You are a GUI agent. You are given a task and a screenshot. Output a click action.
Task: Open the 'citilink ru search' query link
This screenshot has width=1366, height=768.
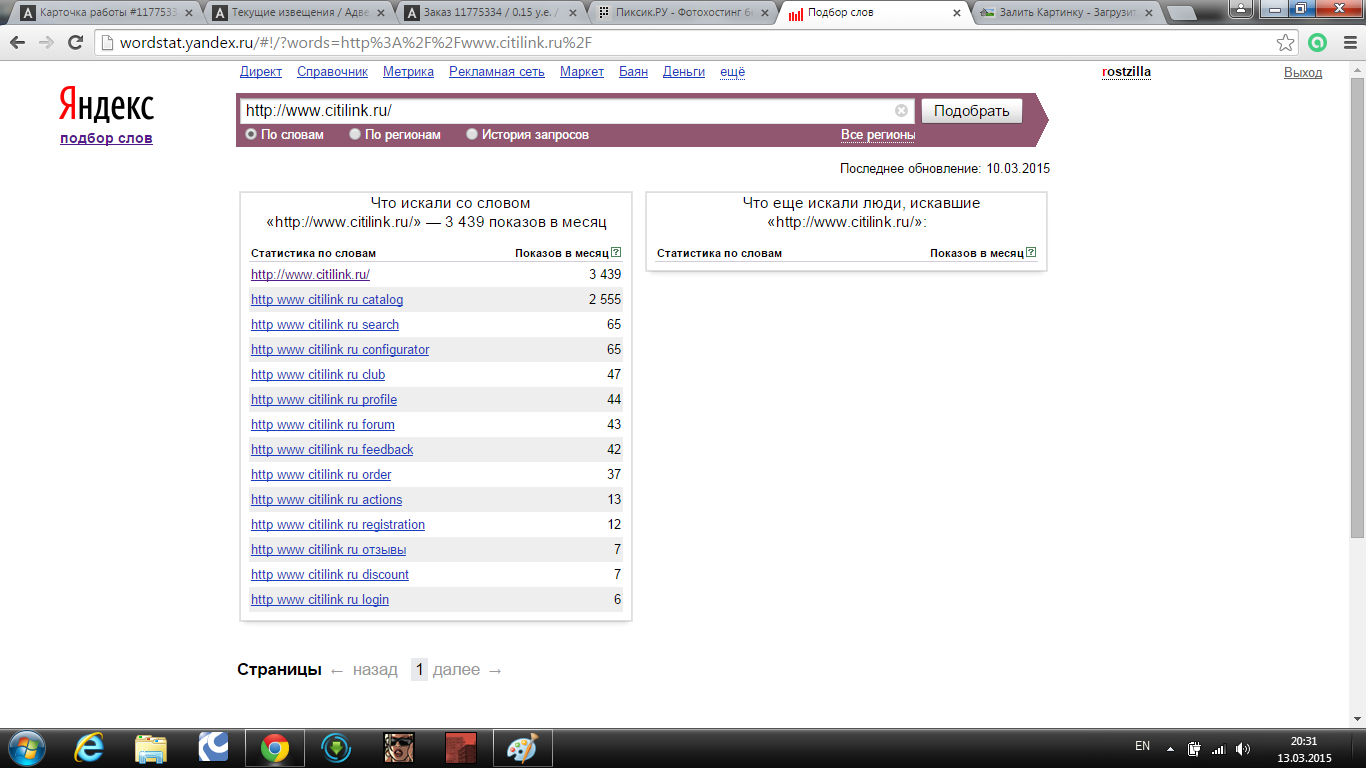[x=325, y=324]
